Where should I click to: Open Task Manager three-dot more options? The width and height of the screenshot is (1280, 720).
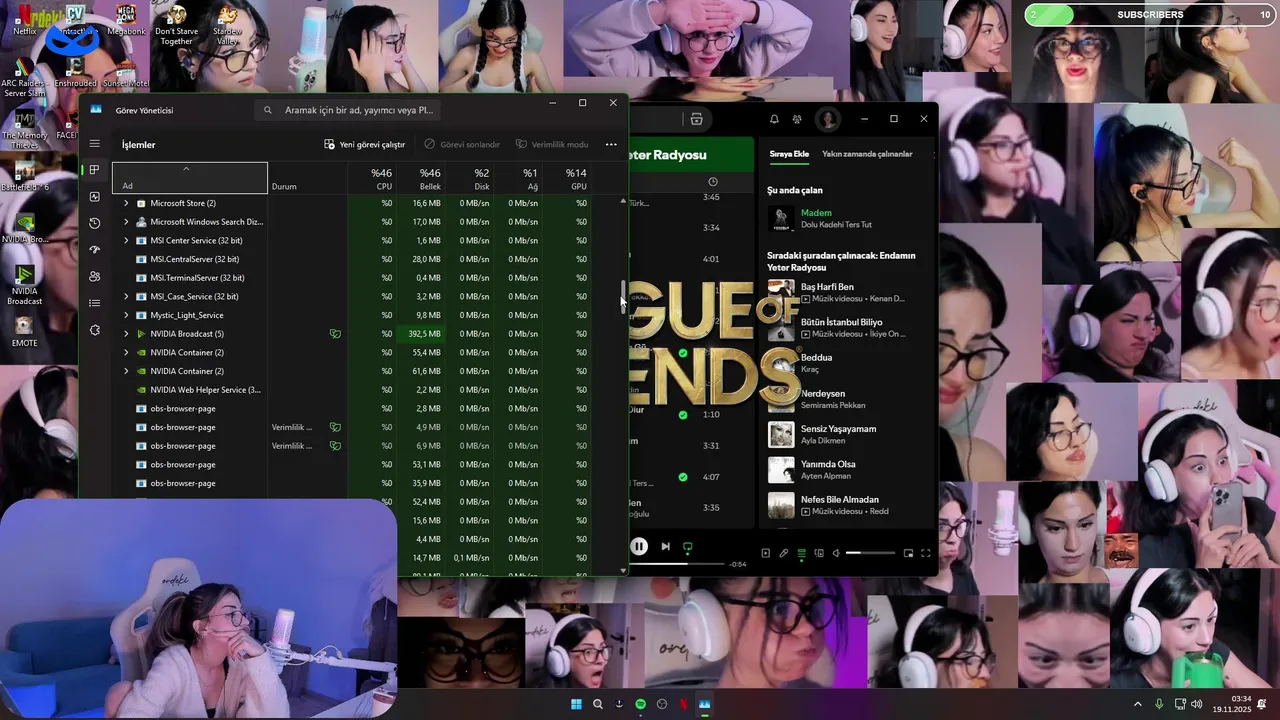(x=611, y=144)
